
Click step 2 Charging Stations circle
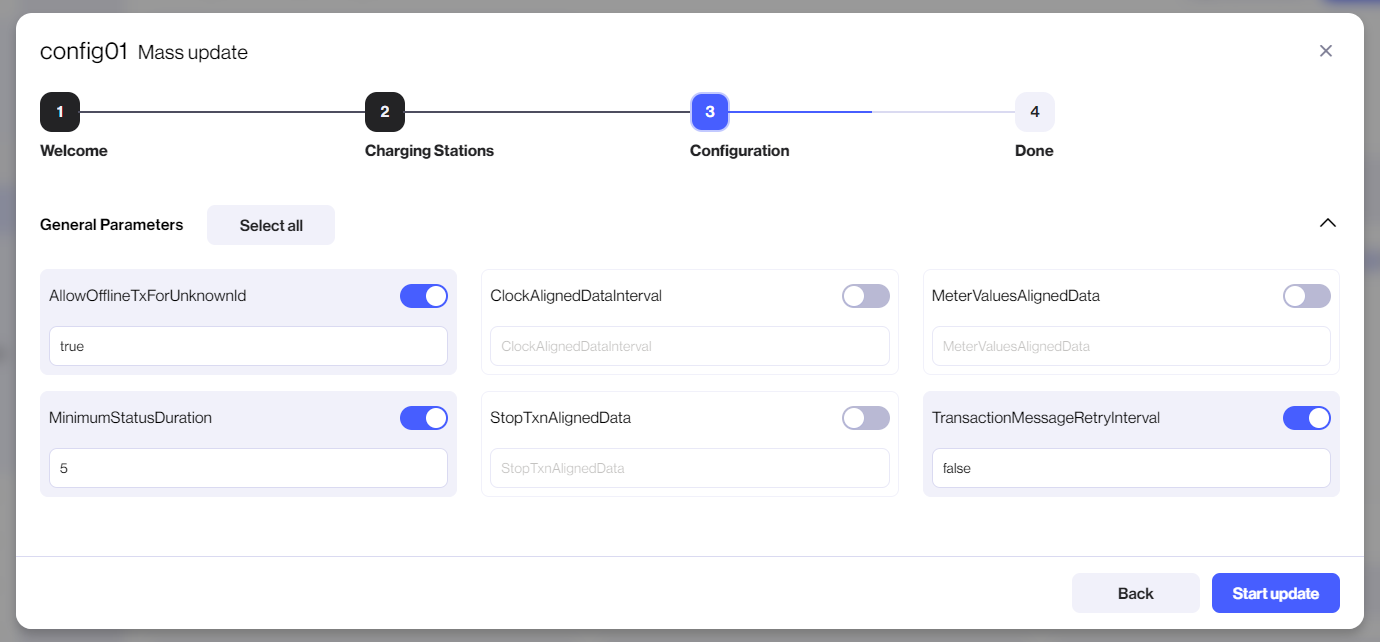385,112
